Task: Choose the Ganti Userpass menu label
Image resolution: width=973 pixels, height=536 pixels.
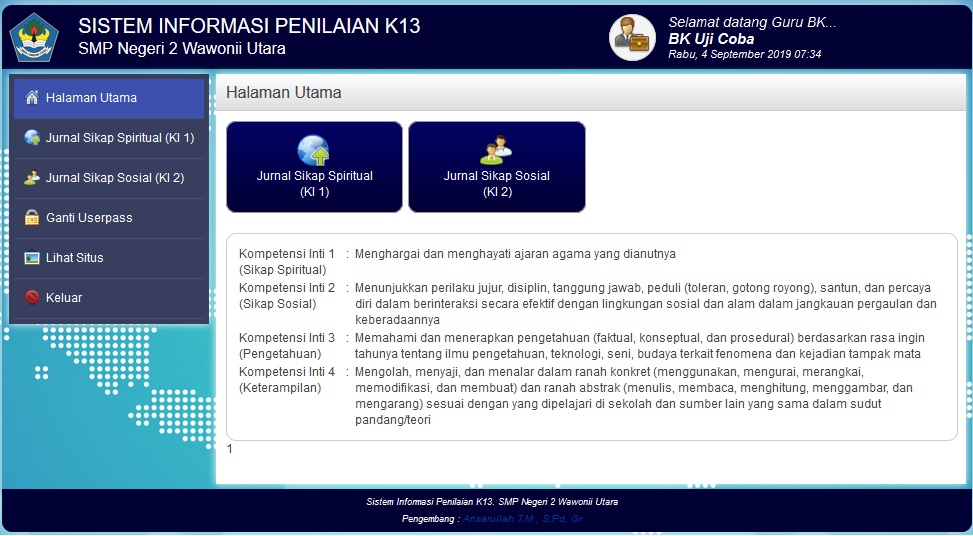Action: click(89, 218)
